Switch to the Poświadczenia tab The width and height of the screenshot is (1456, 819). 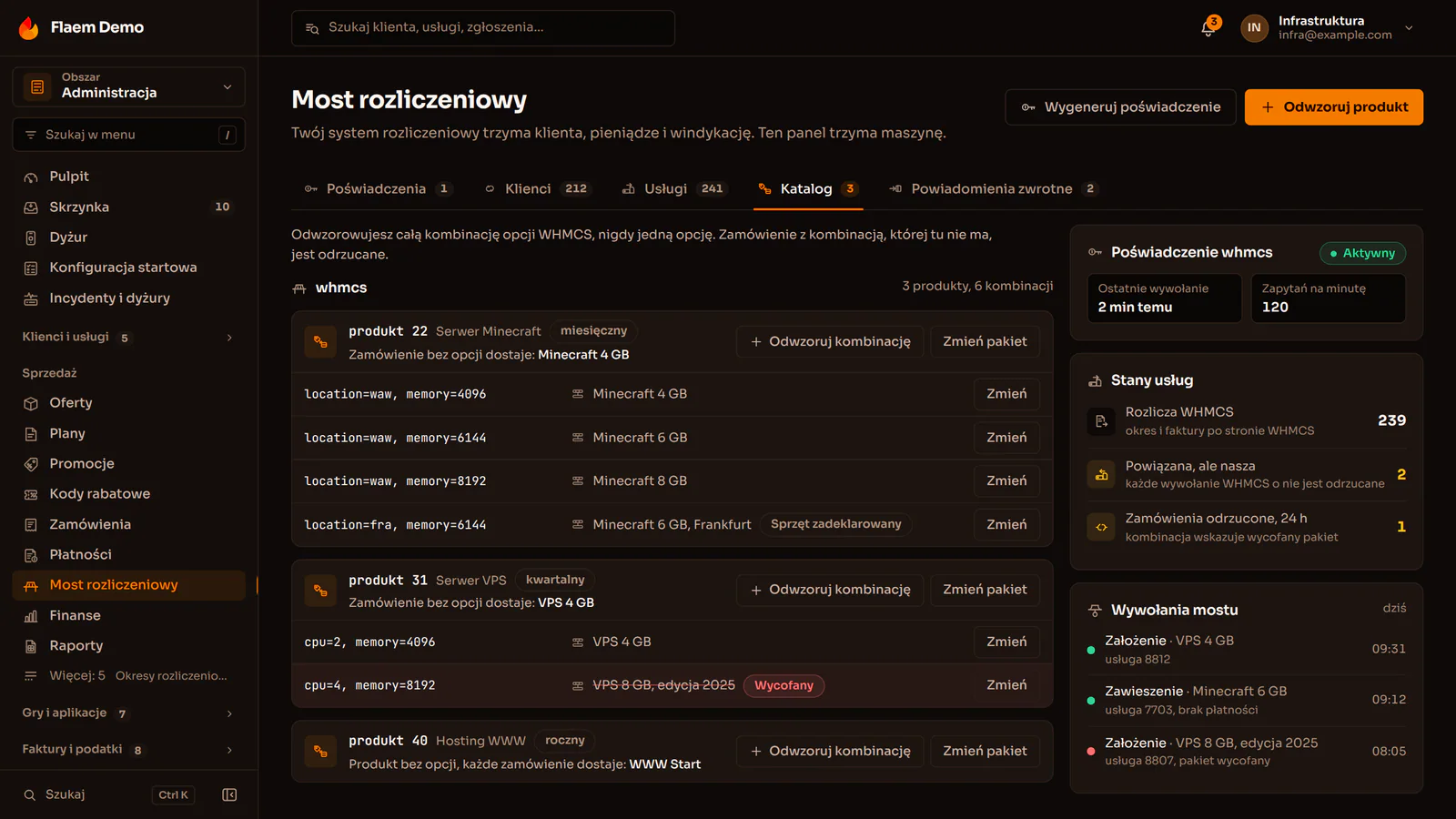pos(377,188)
